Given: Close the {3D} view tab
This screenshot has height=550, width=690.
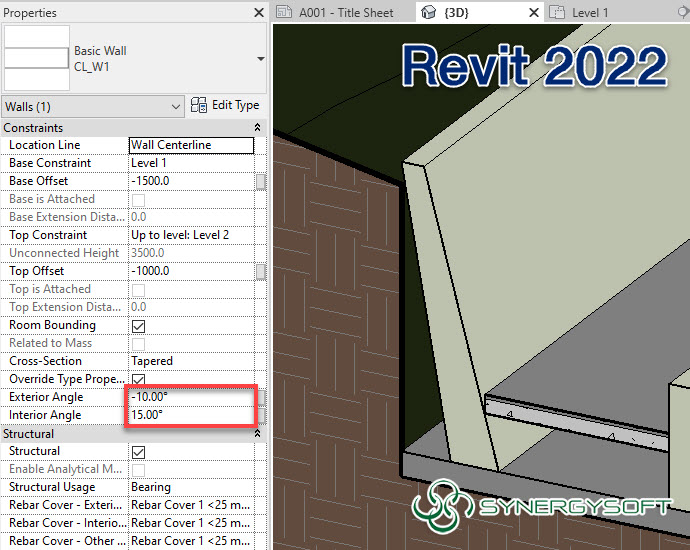Looking at the screenshot, I should coord(531,13).
